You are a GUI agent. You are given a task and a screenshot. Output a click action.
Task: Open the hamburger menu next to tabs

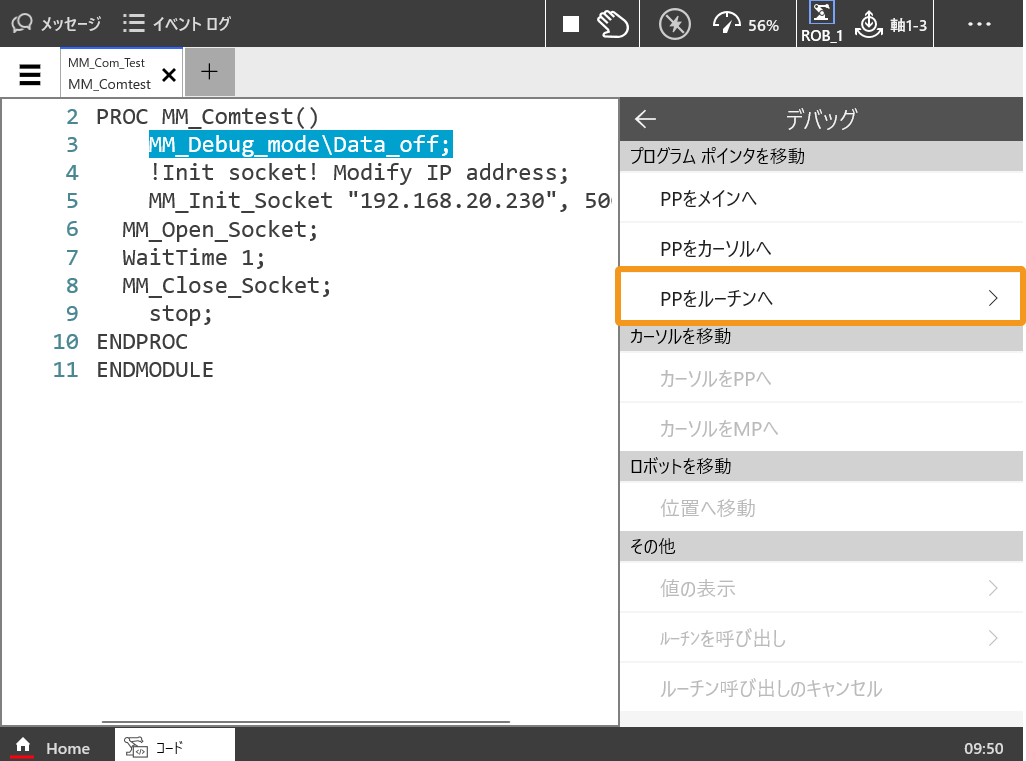tap(30, 75)
